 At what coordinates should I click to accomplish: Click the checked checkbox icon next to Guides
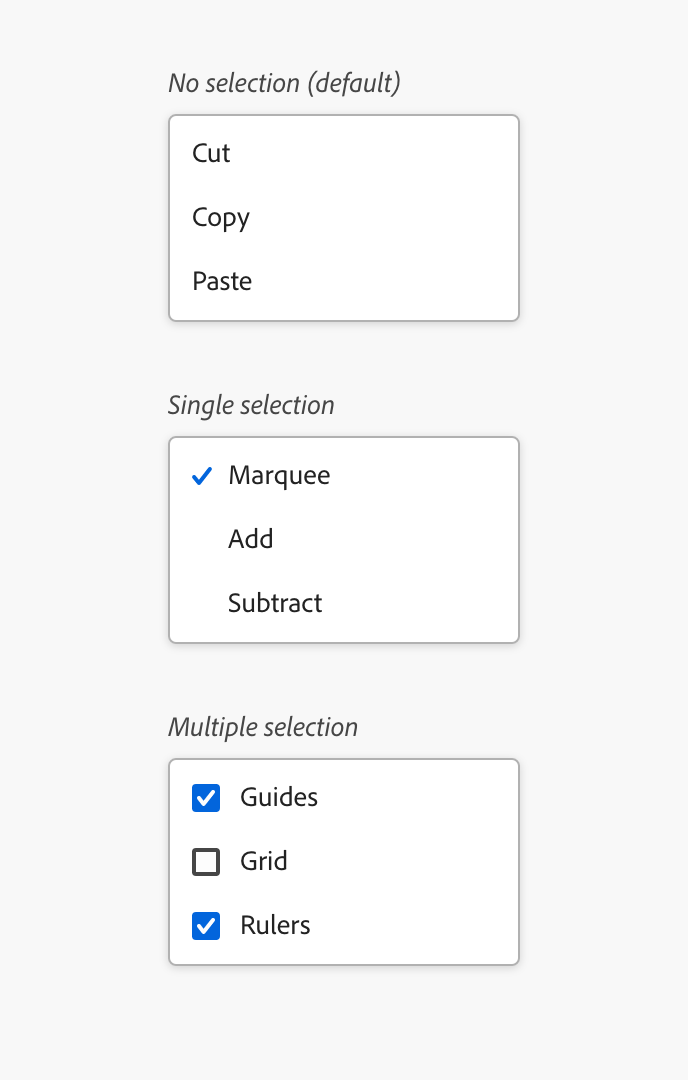point(205,798)
